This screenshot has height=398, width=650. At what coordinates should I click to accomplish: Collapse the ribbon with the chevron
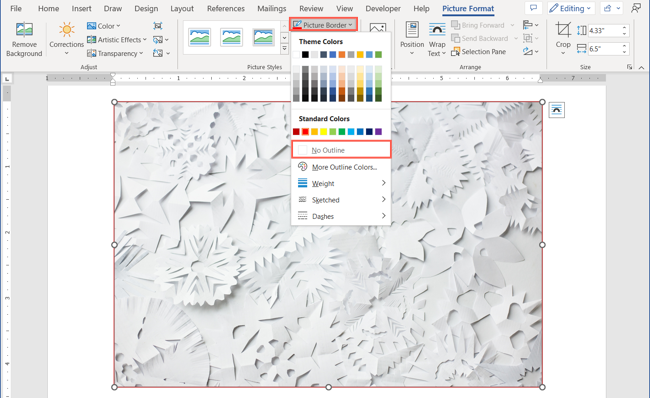click(641, 68)
